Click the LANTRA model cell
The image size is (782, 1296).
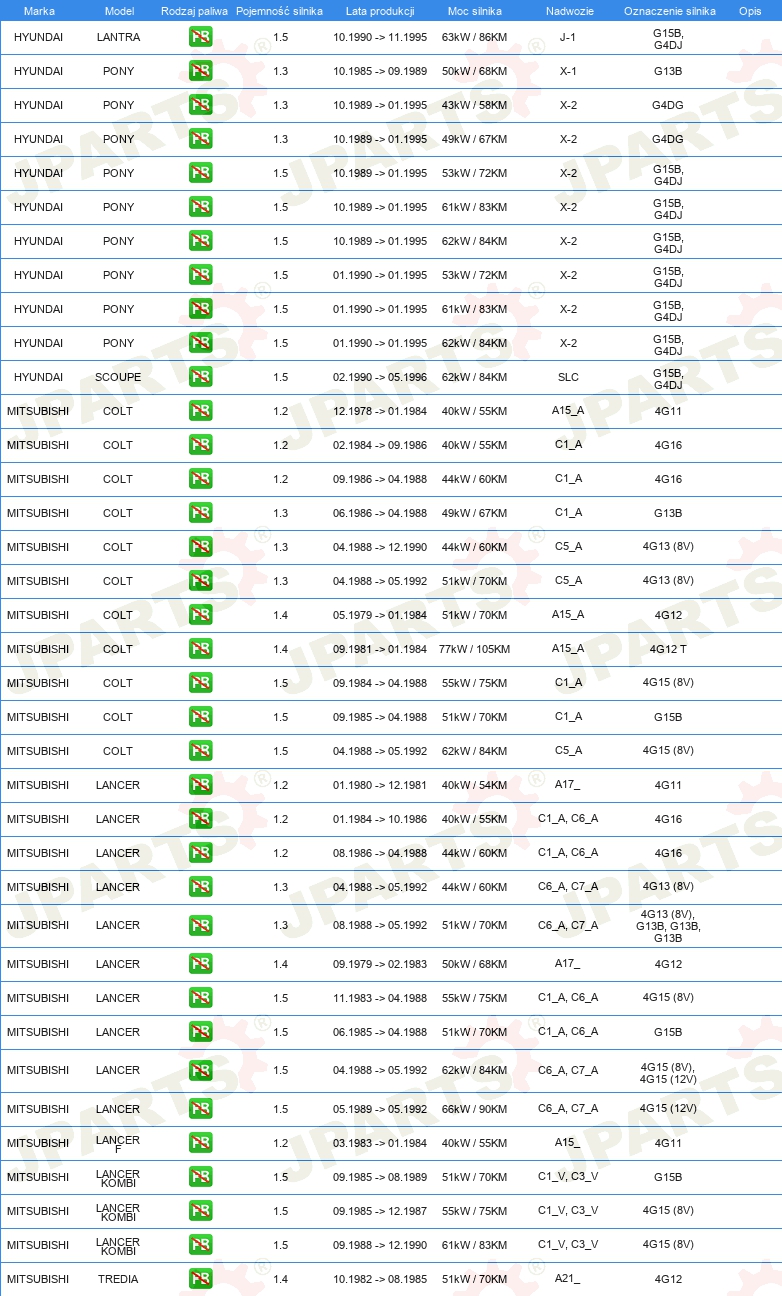click(118, 38)
